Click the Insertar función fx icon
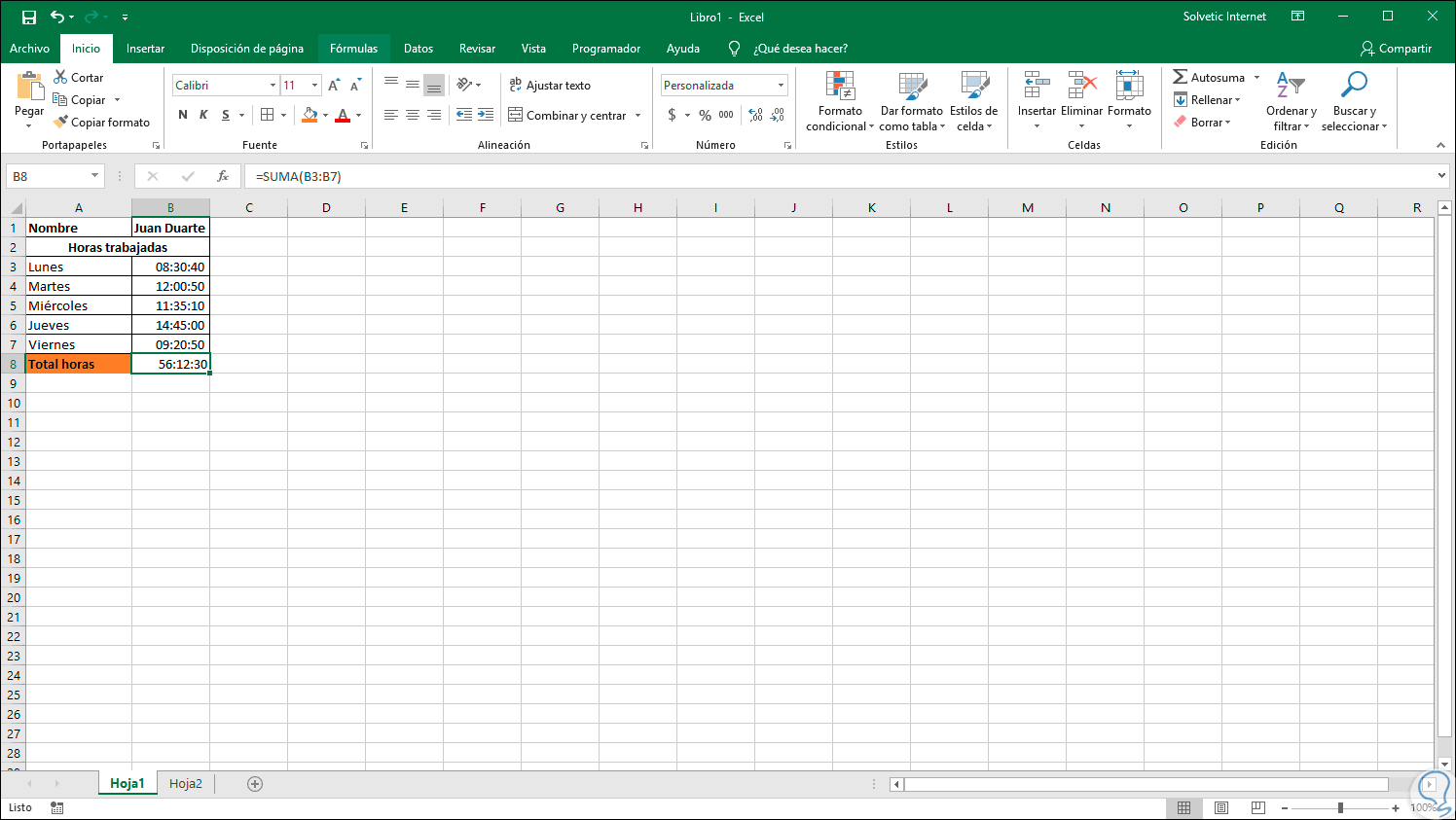 pyautogui.click(x=223, y=176)
